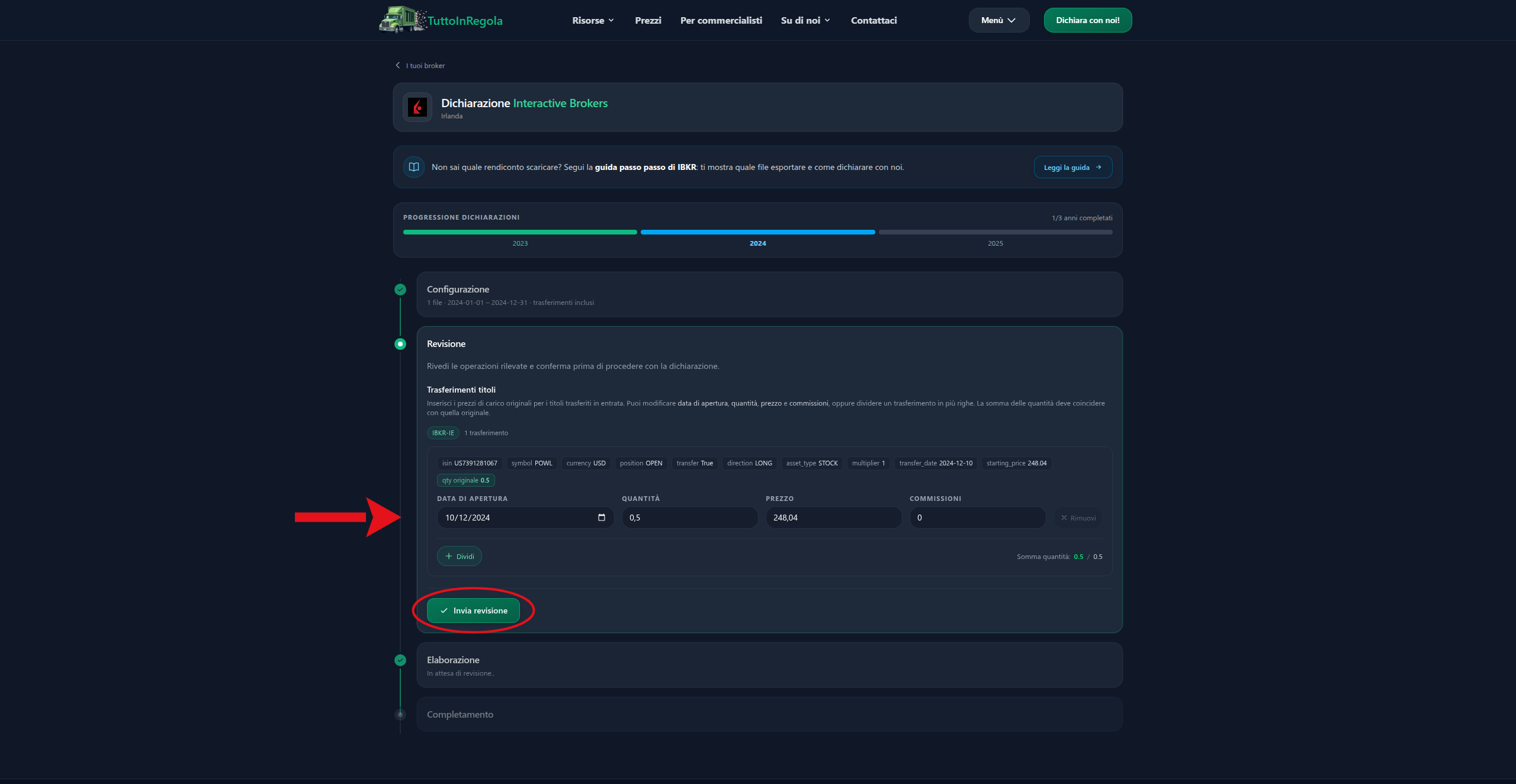Screen dimensions: 1516x784
Task: Select the 2023 progress bar segment
Action: (520, 232)
